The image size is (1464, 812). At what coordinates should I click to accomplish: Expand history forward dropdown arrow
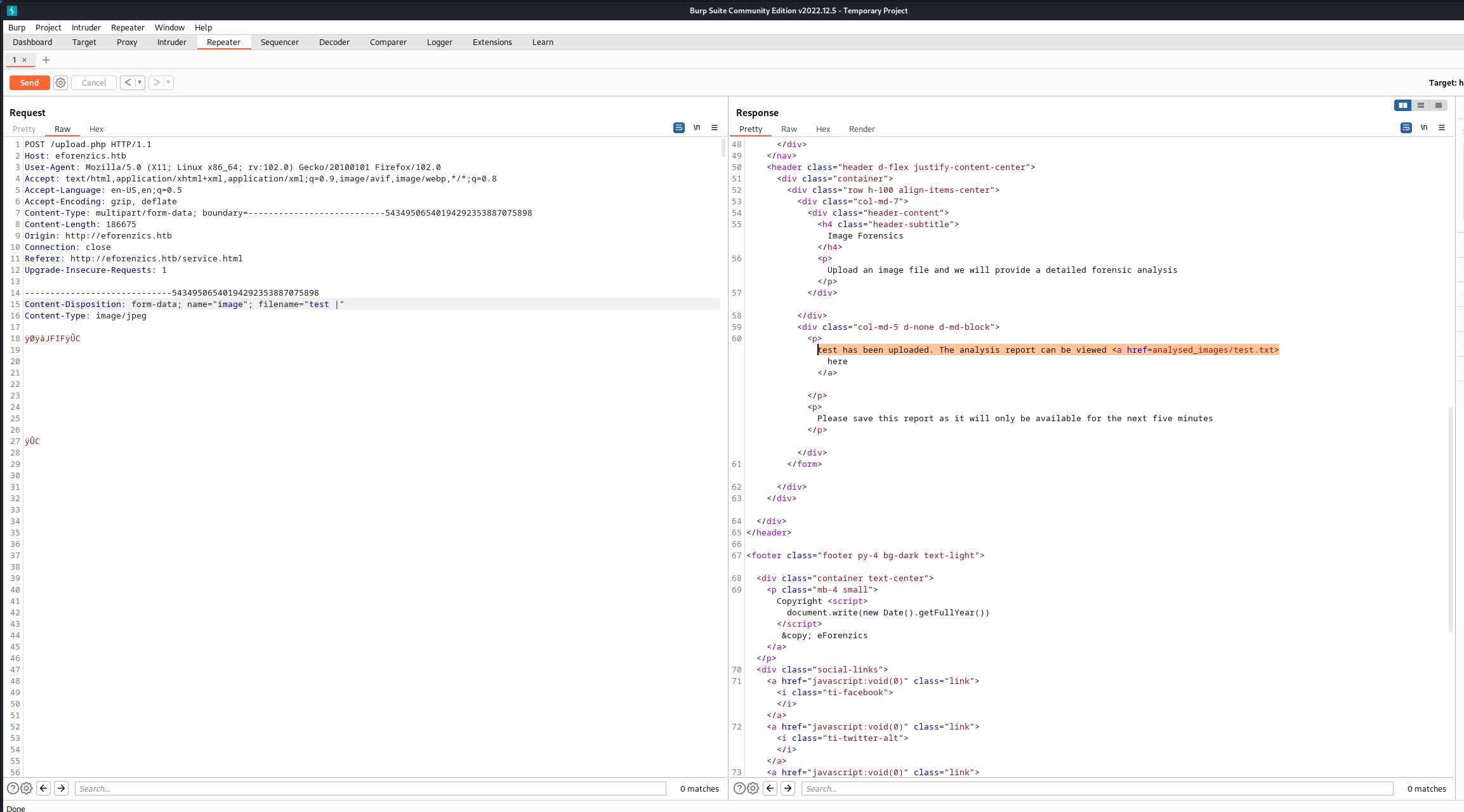168,82
